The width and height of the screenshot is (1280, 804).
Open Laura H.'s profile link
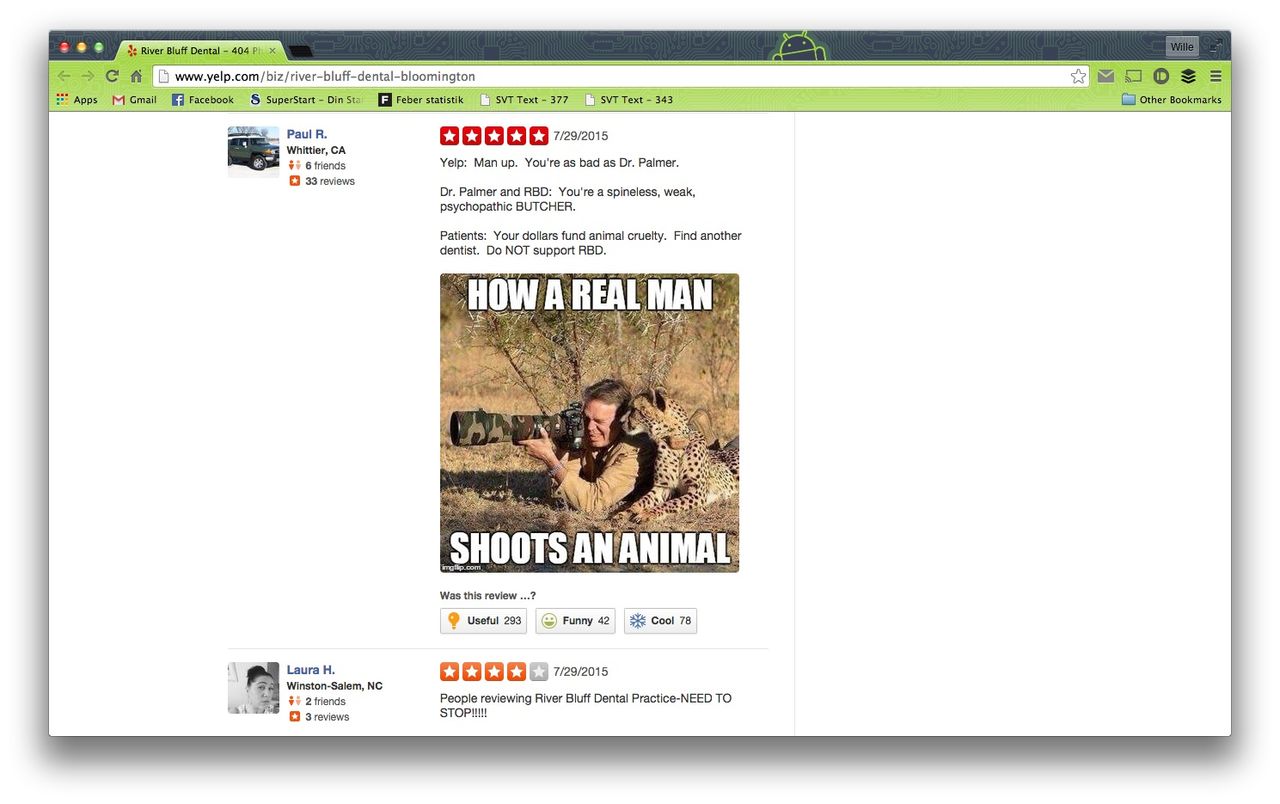pyautogui.click(x=310, y=670)
